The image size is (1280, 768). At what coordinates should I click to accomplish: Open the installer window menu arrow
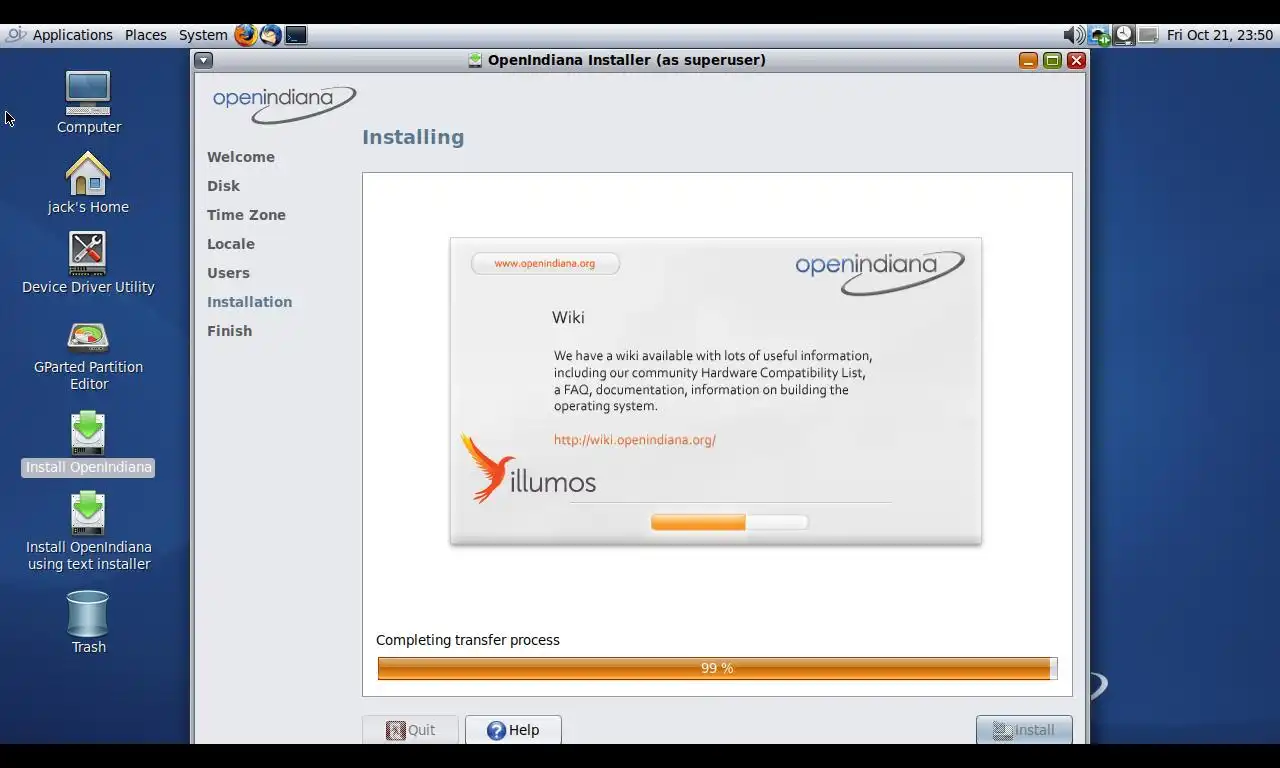tap(203, 60)
